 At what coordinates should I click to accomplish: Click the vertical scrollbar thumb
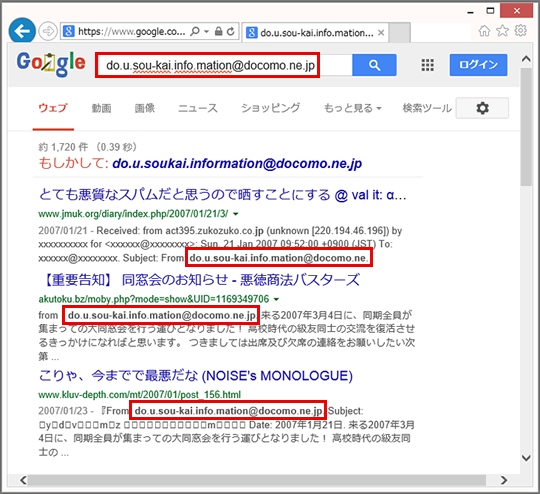click(526, 127)
